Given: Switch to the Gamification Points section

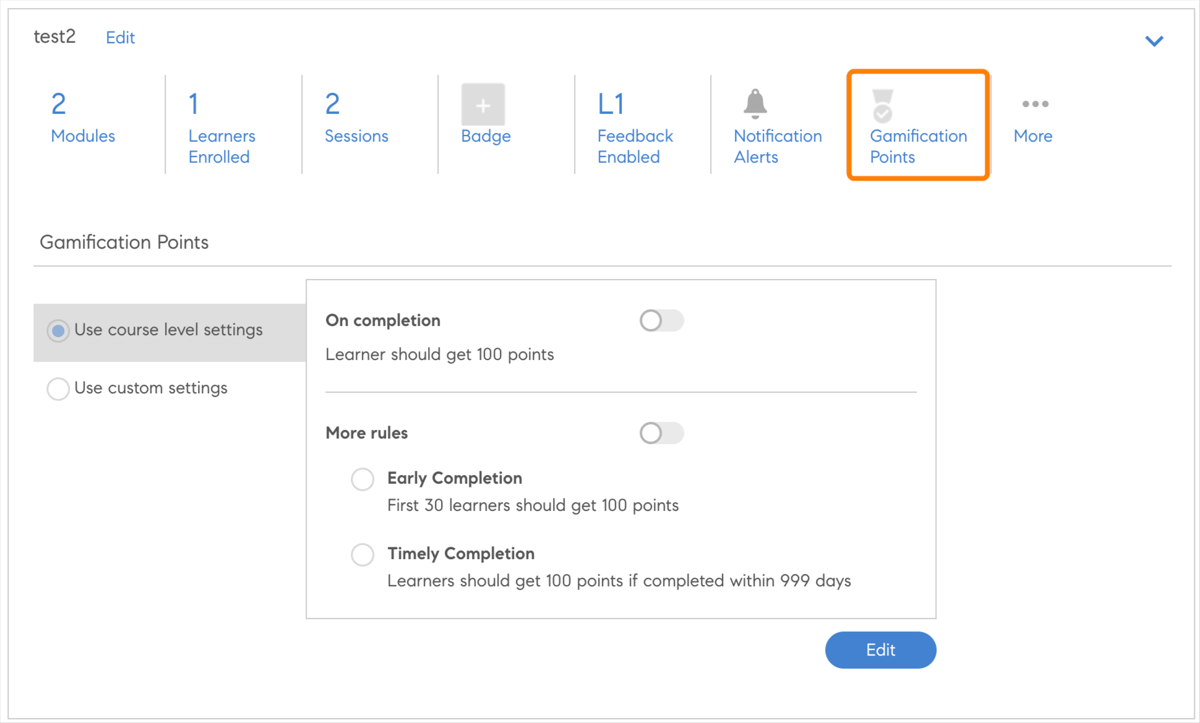Looking at the screenshot, I should click(917, 124).
